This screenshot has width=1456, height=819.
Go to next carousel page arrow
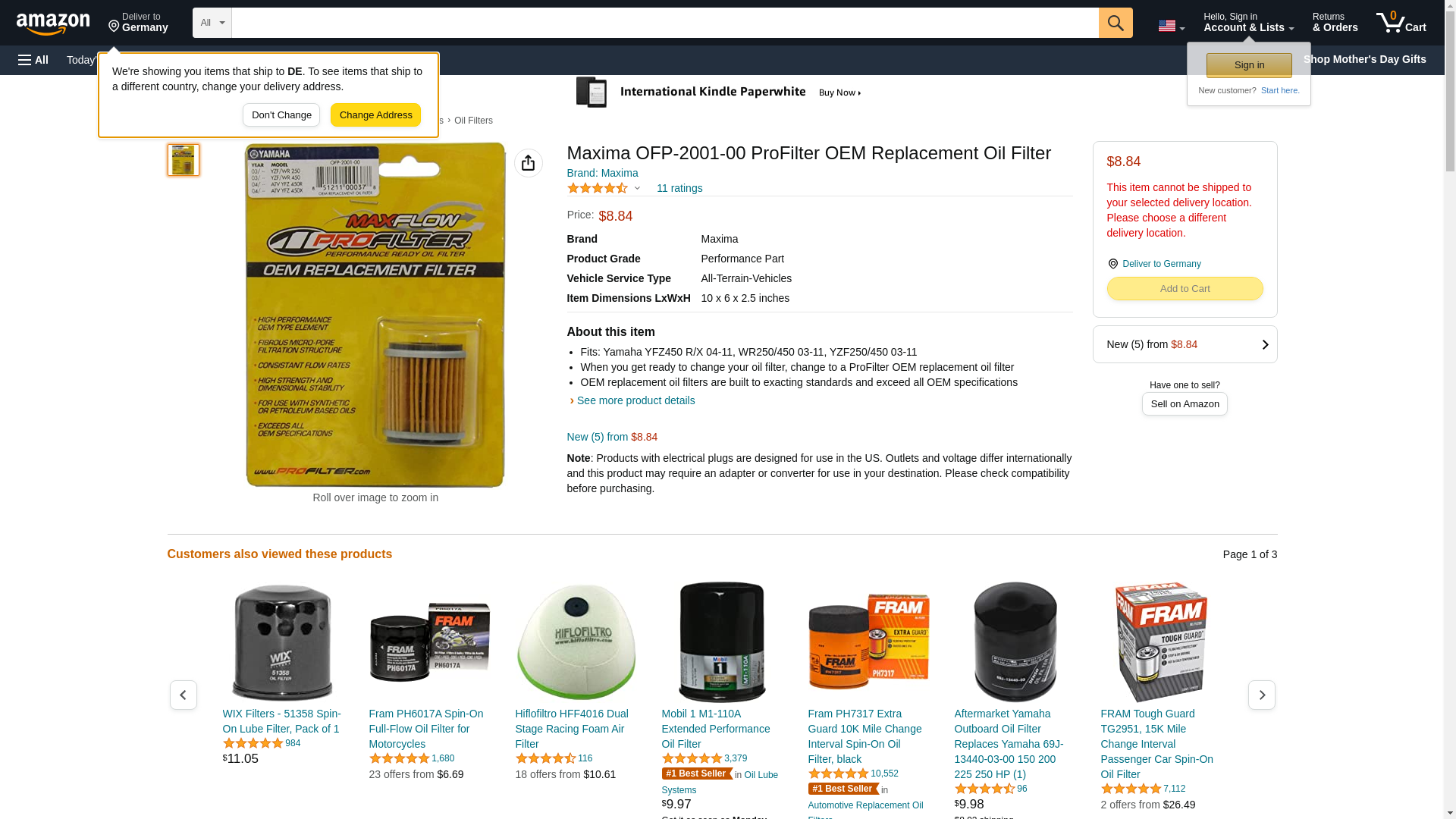1261,695
